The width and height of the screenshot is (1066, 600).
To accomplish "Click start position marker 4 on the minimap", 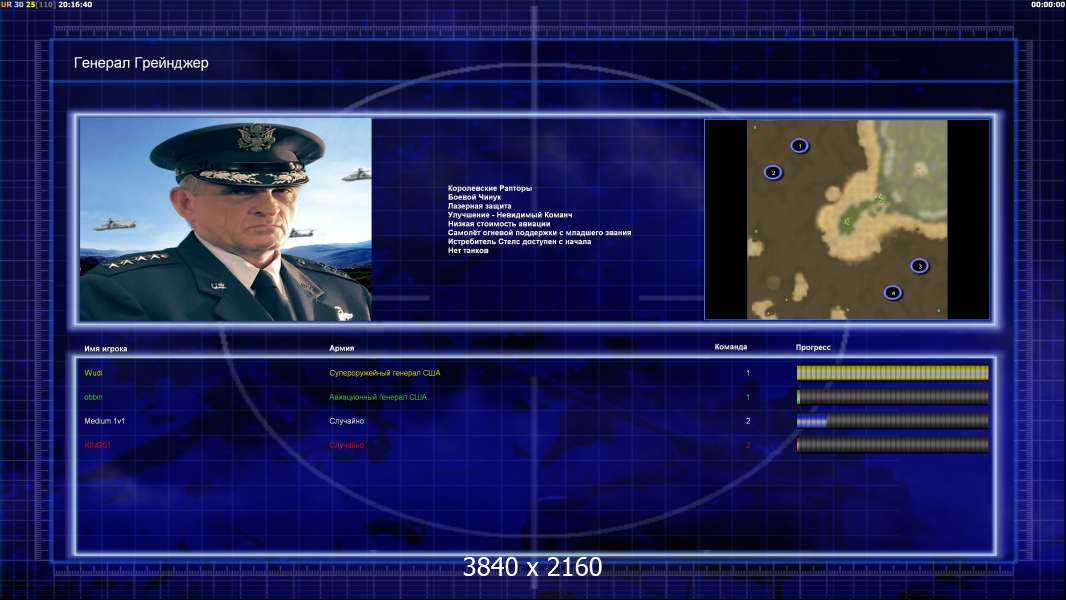I will point(893,293).
